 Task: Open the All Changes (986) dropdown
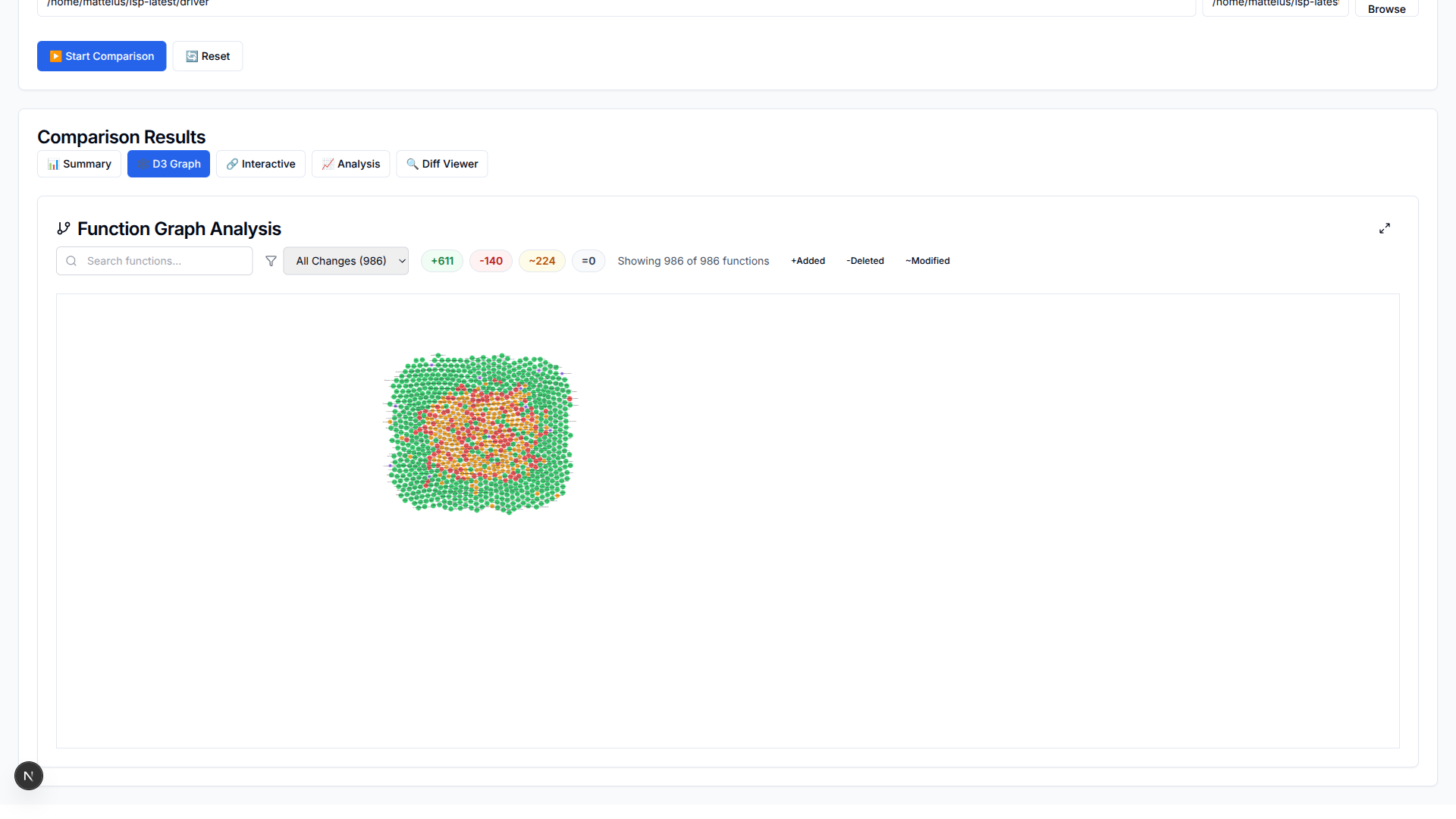point(346,261)
